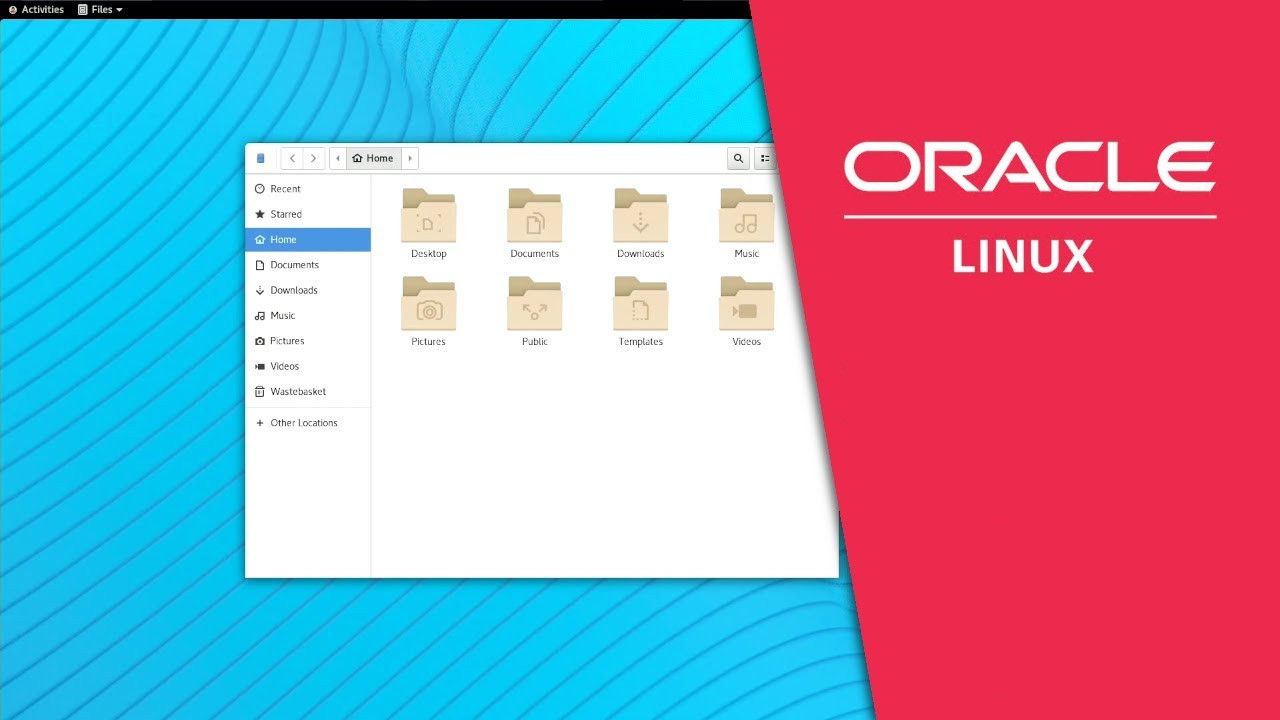Click Other Locations in the sidebar

[x=303, y=423]
